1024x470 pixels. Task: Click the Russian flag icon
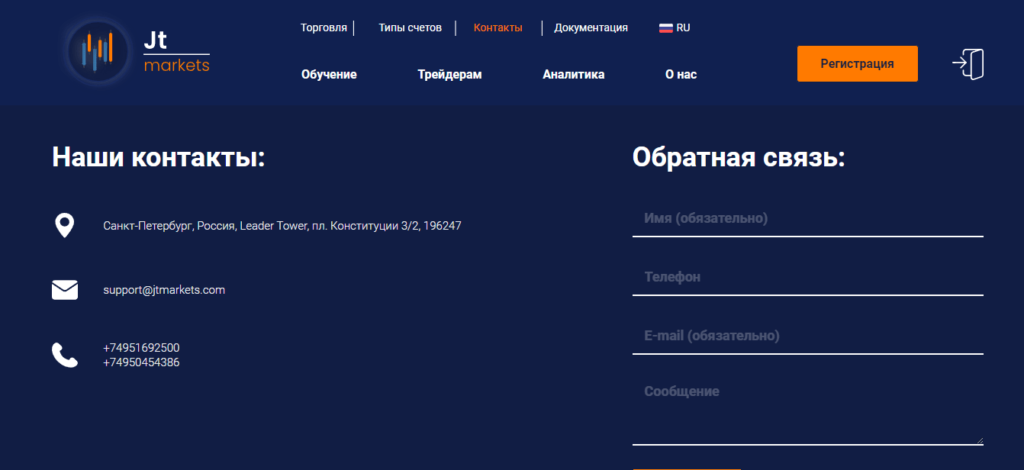(665, 28)
